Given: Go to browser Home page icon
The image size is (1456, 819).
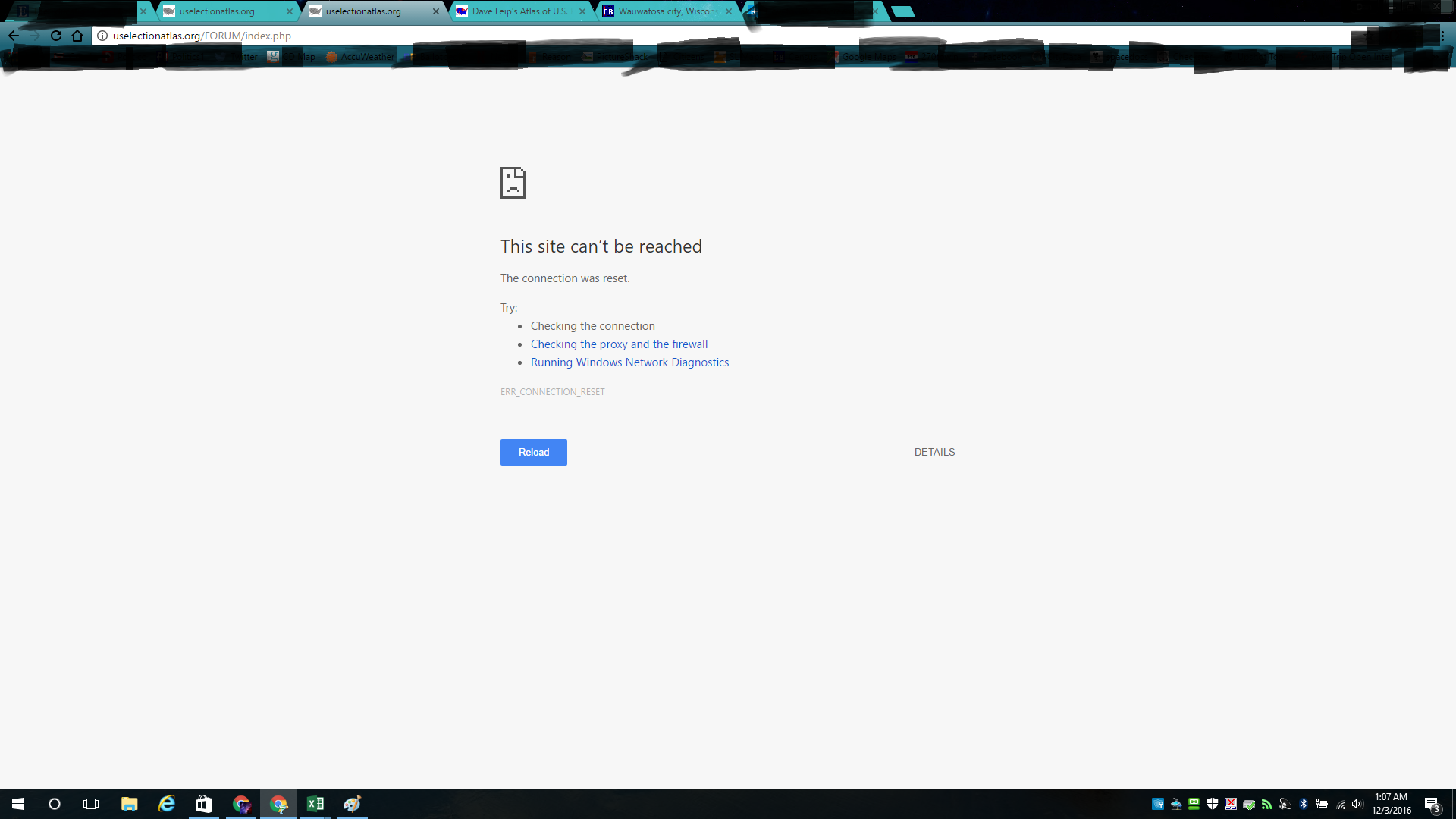Looking at the screenshot, I should point(77,36).
